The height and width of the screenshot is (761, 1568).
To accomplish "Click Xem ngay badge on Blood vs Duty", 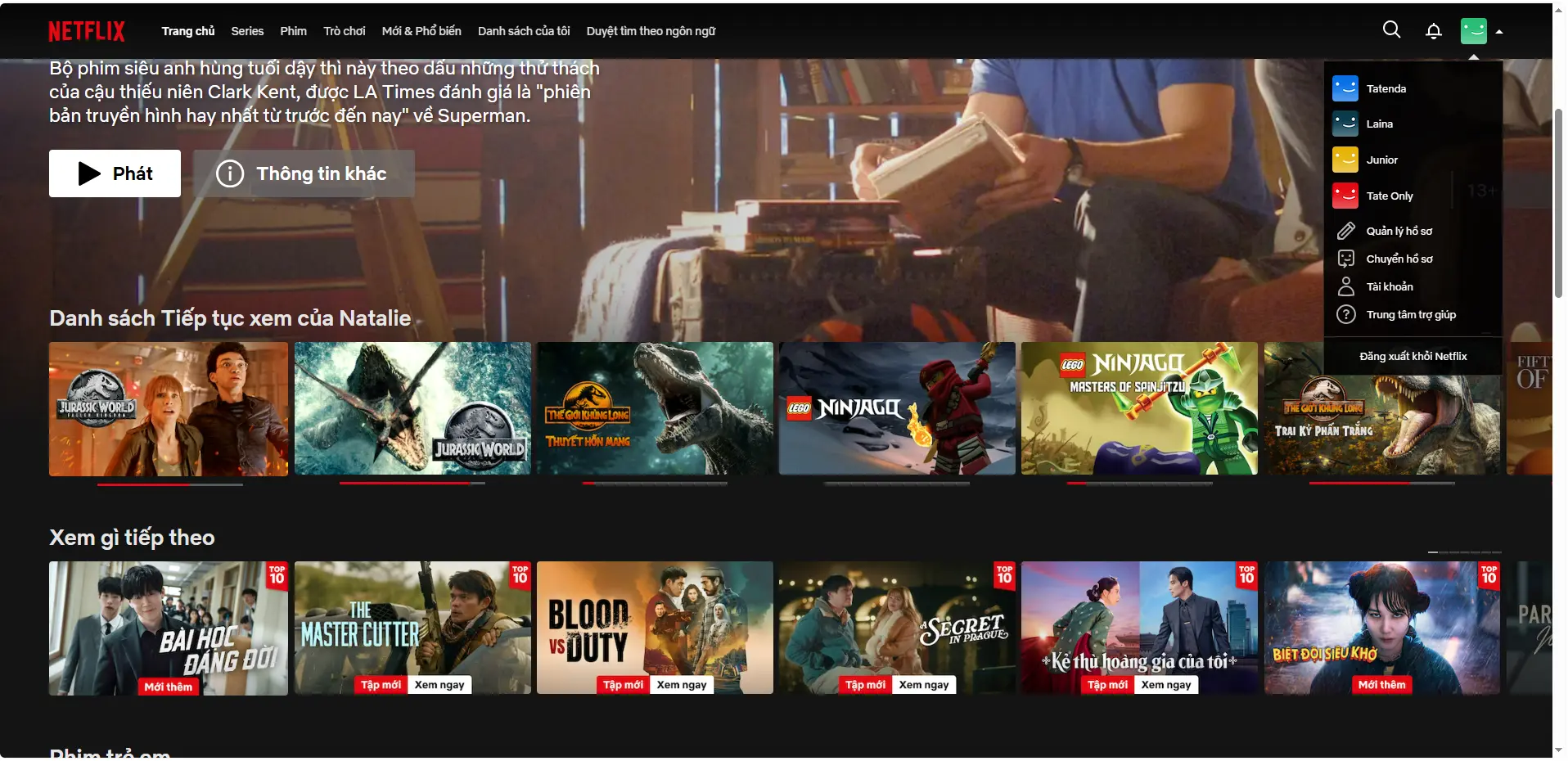I will point(682,685).
